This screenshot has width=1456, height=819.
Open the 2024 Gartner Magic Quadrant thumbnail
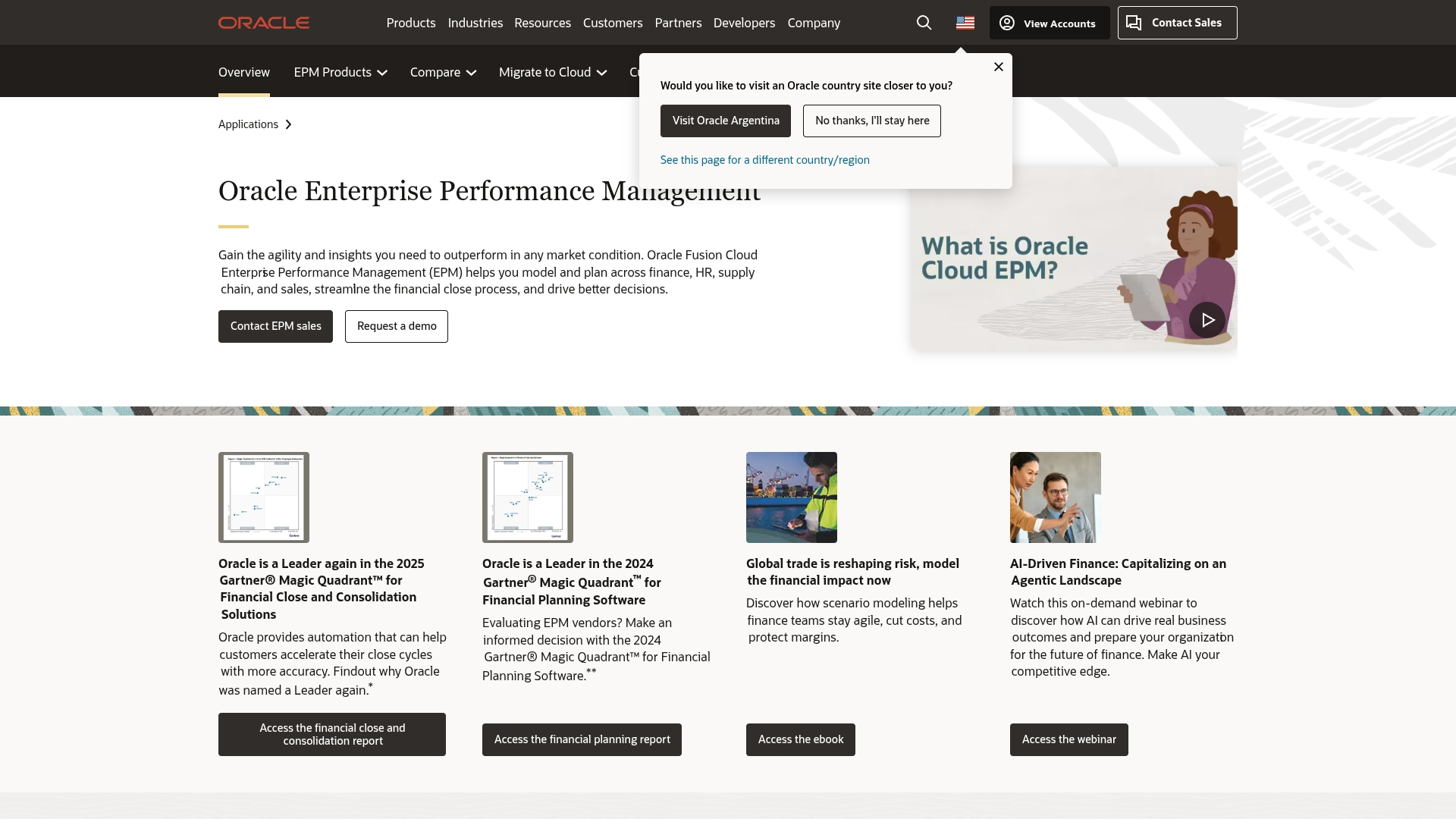pyautogui.click(x=528, y=497)
